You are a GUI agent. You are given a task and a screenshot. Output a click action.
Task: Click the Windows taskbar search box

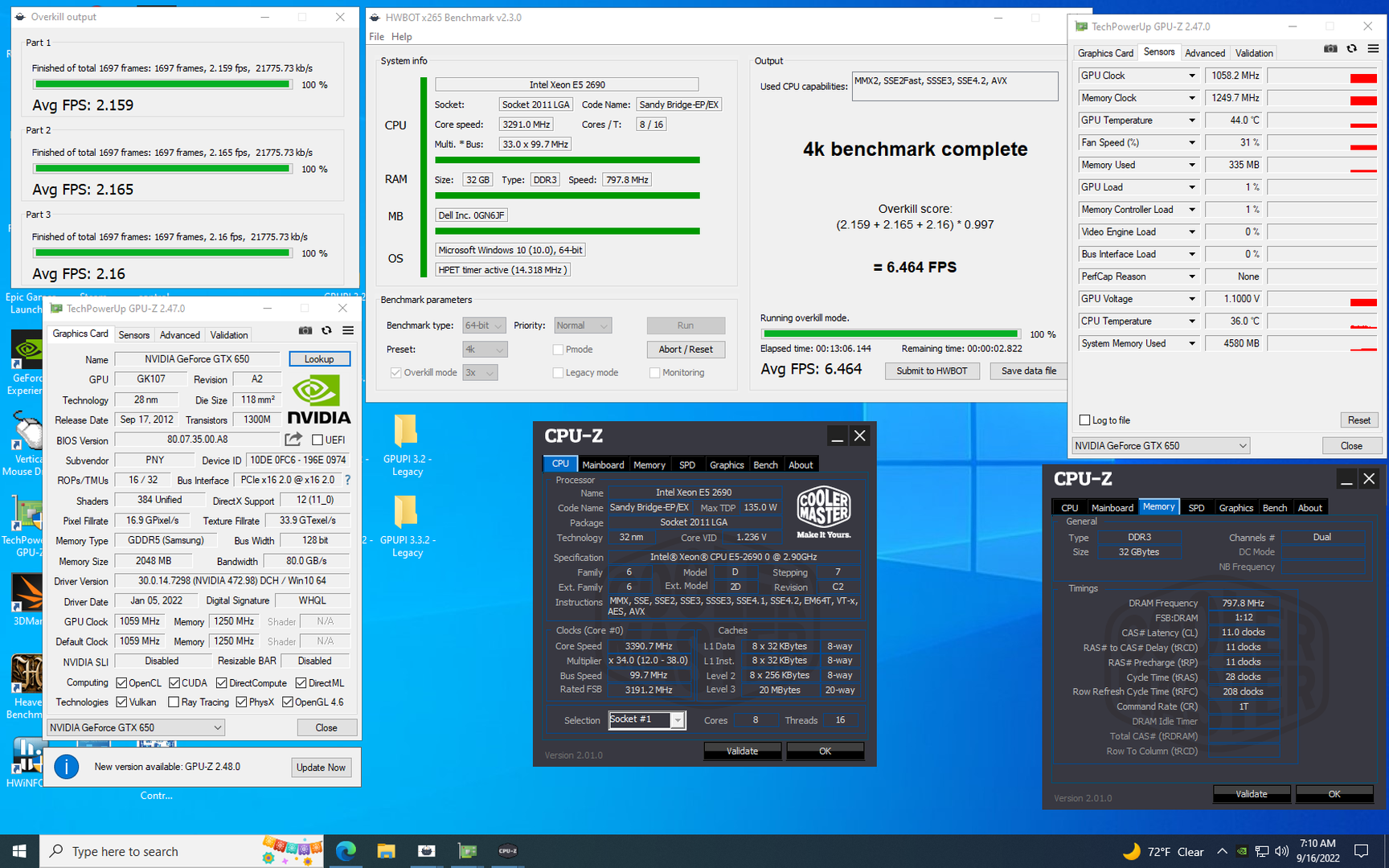click(181, 851)
